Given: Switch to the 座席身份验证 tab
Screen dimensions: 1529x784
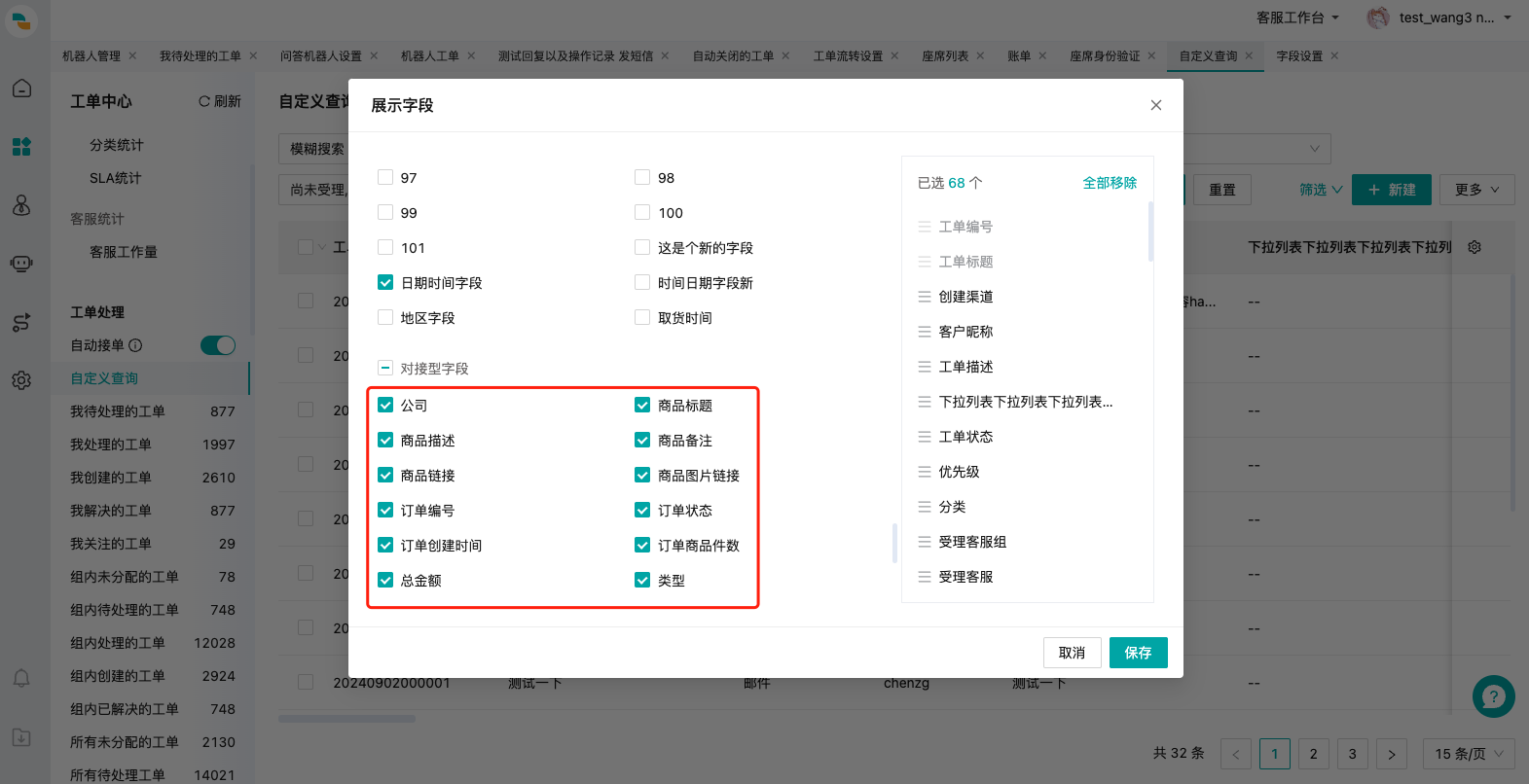Looking at the screenshot, I should tap(1105, 55).
